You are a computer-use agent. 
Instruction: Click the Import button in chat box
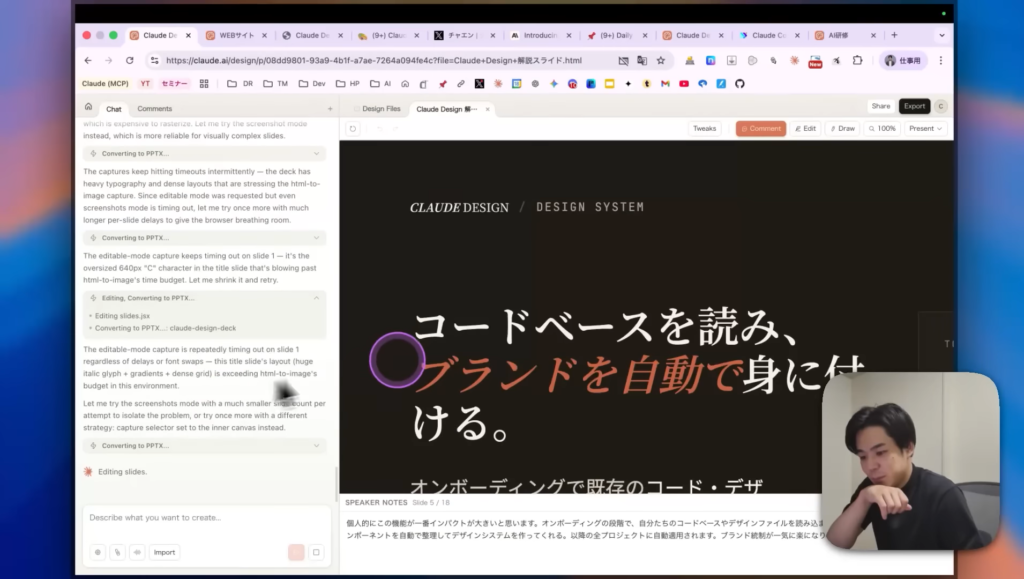[165, 552]
